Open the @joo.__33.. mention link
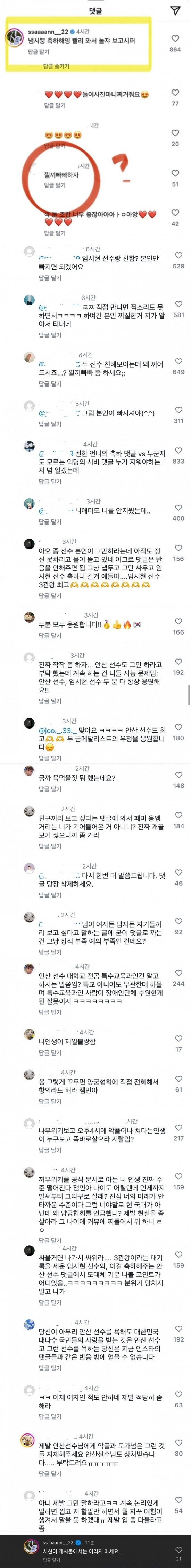 [56, 730]
